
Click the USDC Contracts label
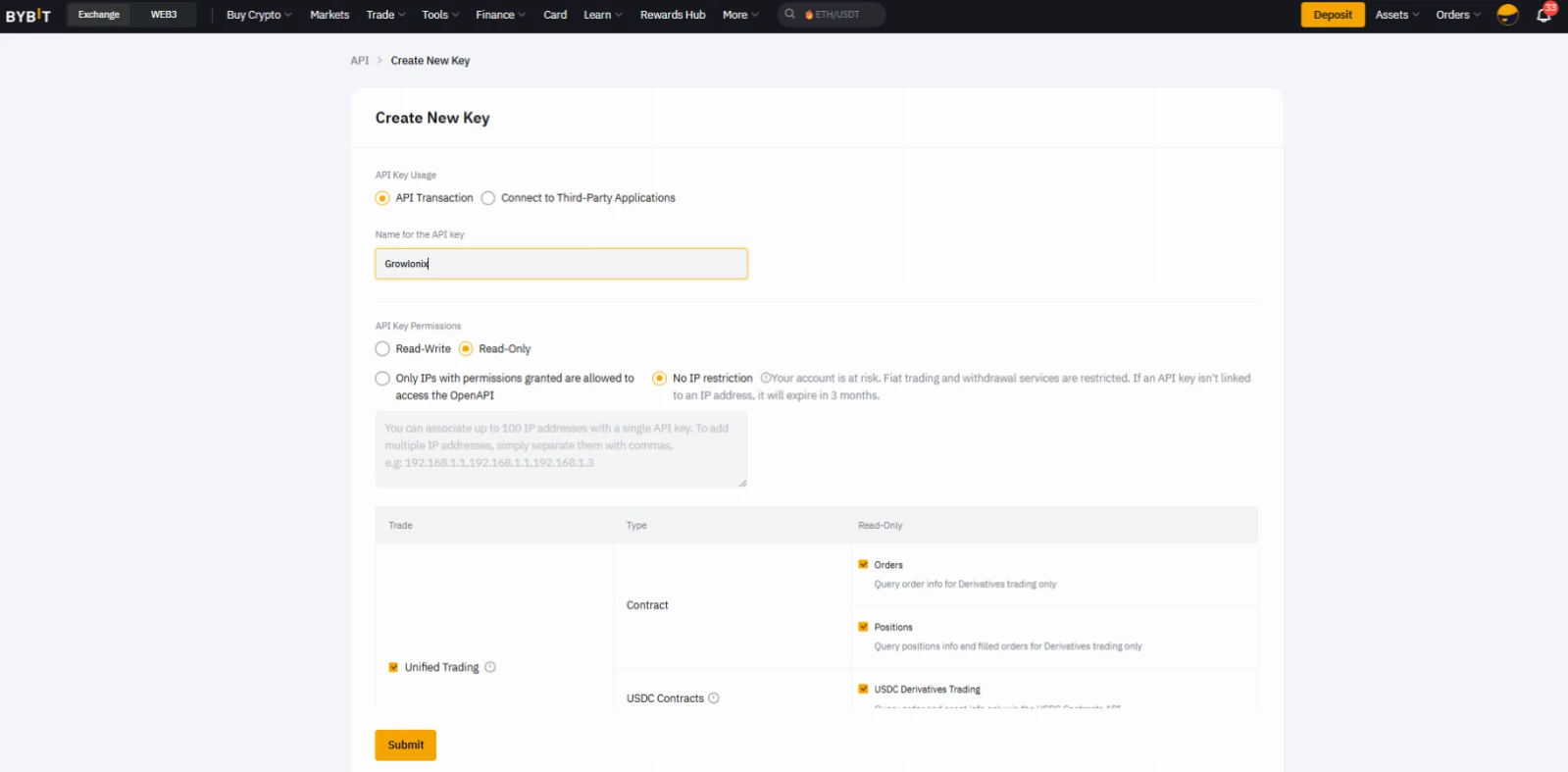665,698
